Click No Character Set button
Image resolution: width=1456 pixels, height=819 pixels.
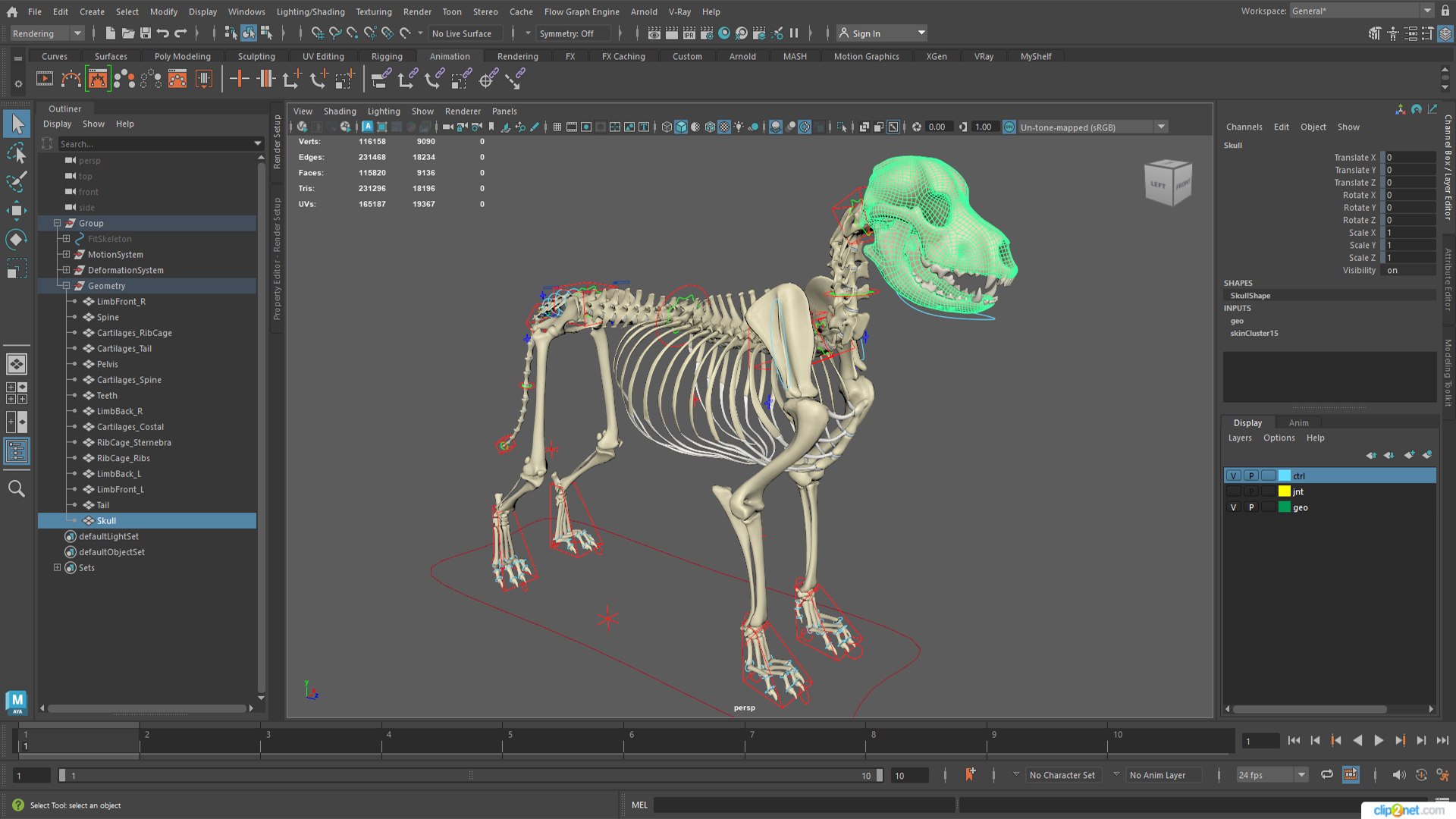tap(1062, 775)
